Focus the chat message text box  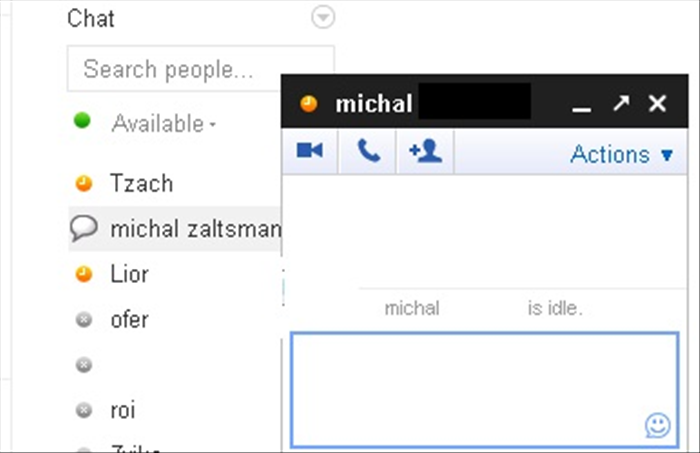[x=484, y=390]
